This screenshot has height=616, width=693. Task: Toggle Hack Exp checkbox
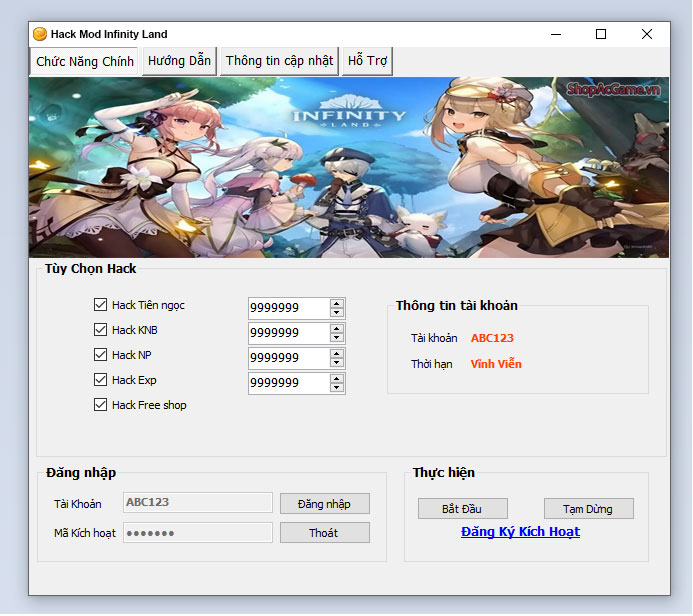100,380
